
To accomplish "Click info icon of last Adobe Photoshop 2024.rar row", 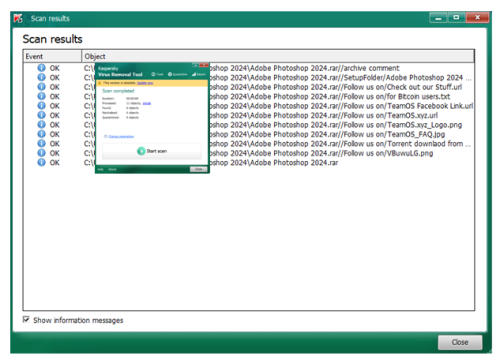I will [41, 162].
